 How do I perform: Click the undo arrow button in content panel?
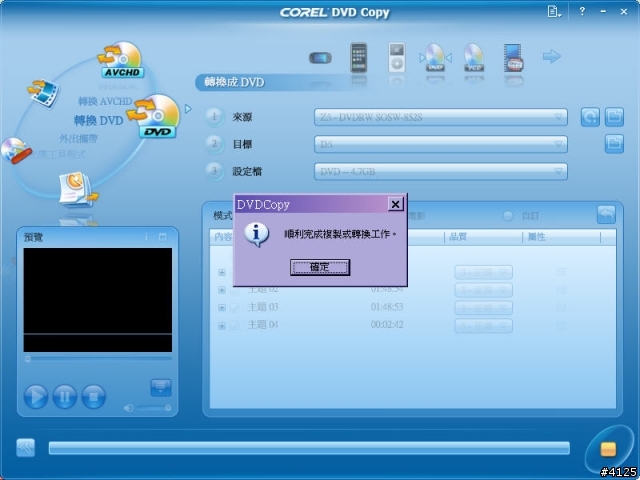(x=606, y=215)
